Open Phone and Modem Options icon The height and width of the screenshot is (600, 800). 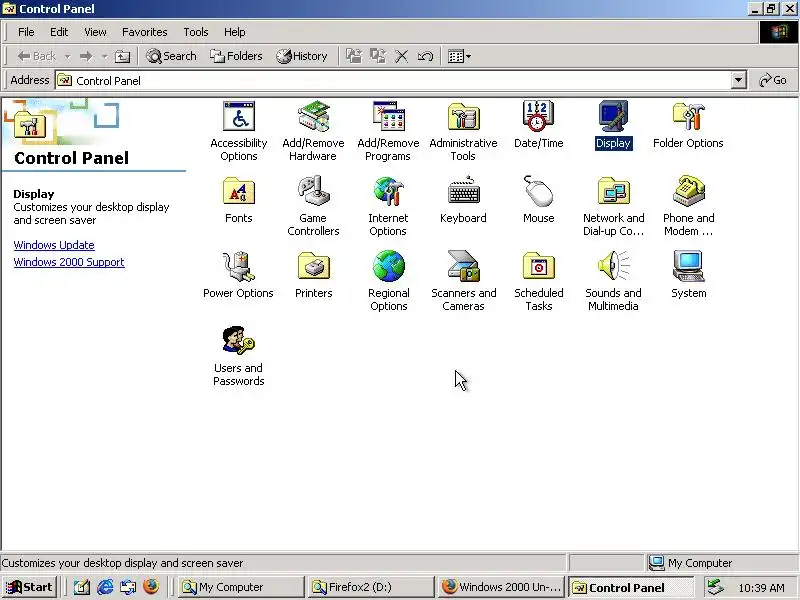pos(688,206)
